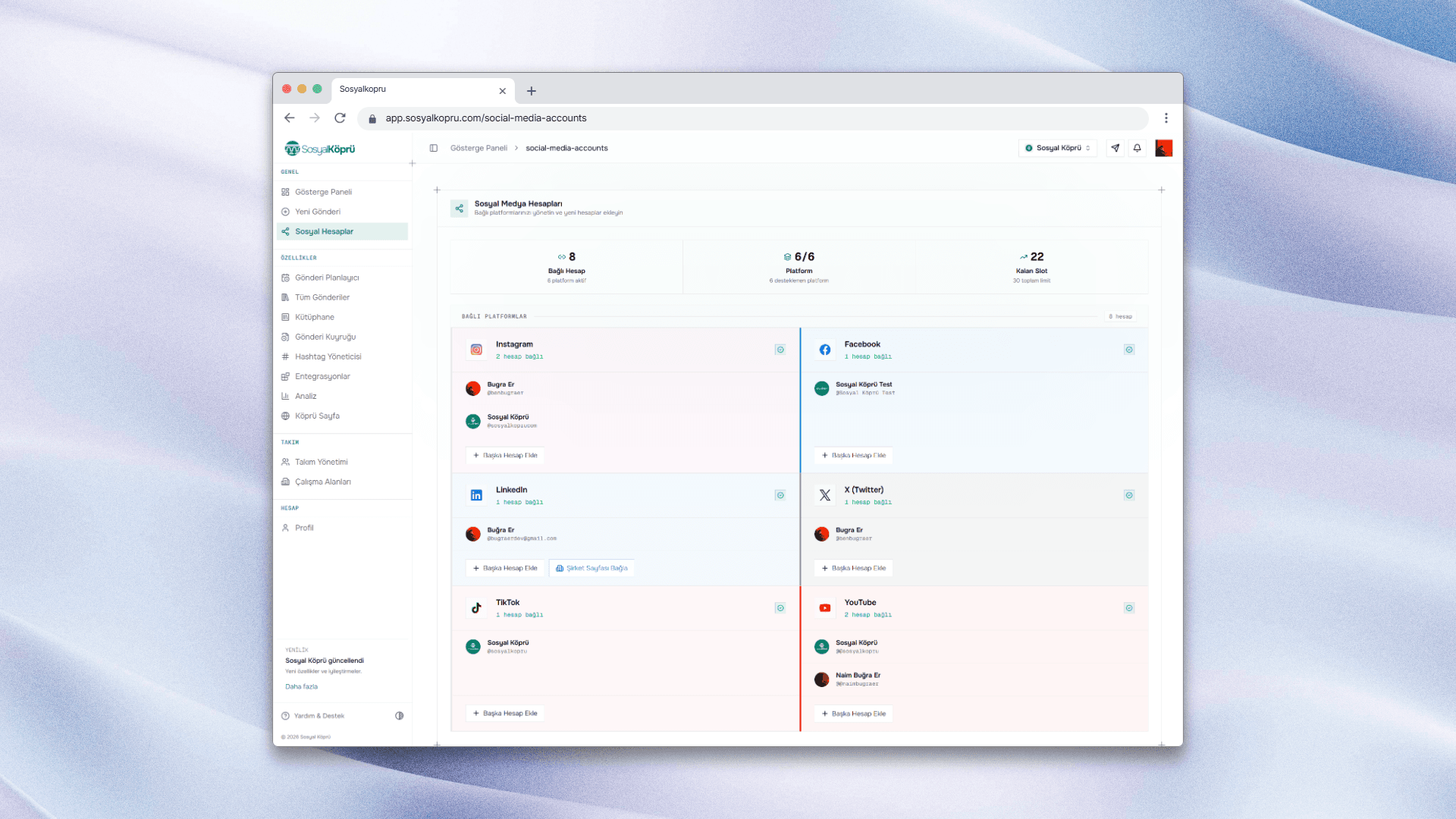Click the YouTube card settings icon
This screenshot has height=819, width=1456.
pyautogui.click(x=1129, y=608)
